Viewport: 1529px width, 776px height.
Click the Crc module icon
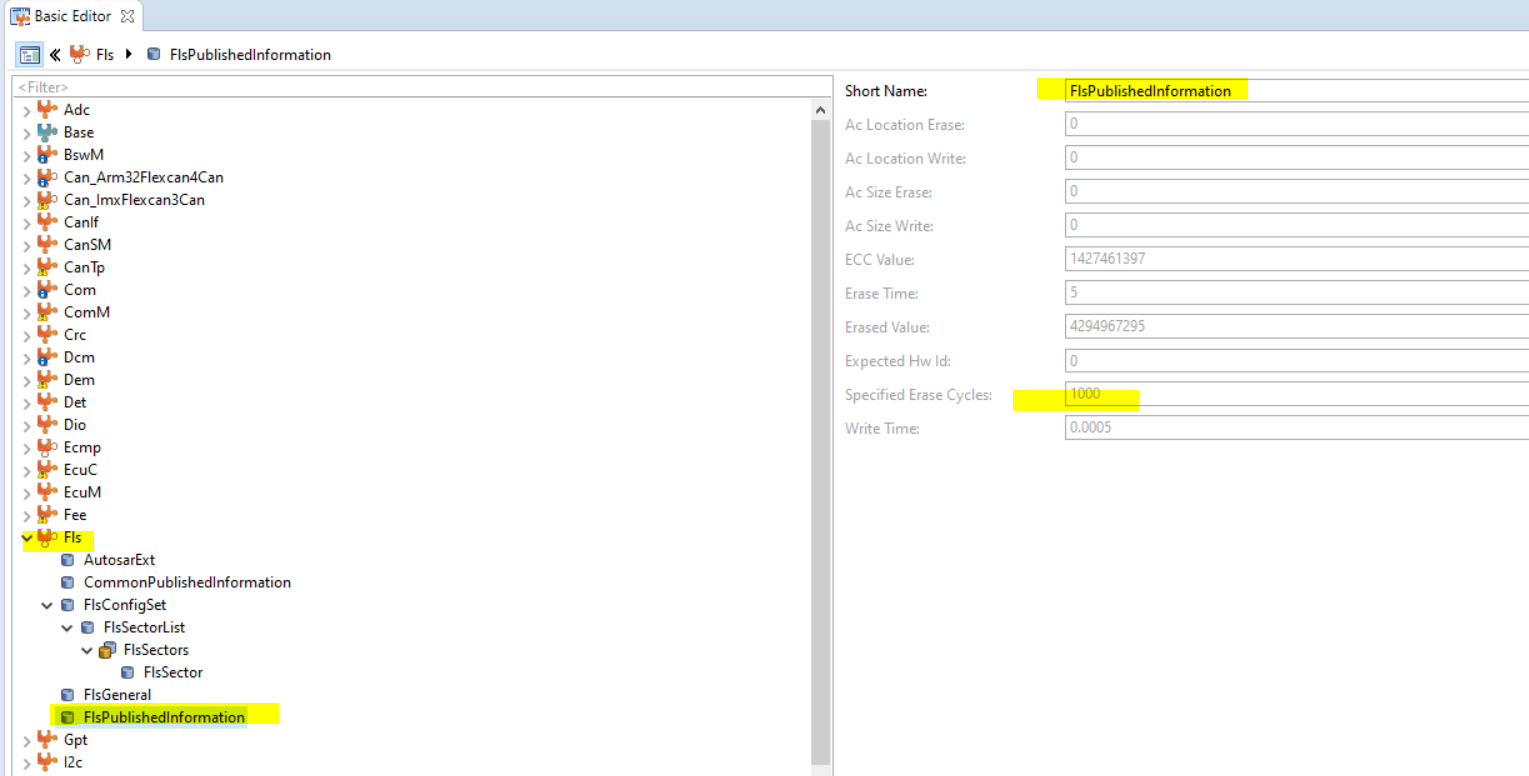pos(46,334)
